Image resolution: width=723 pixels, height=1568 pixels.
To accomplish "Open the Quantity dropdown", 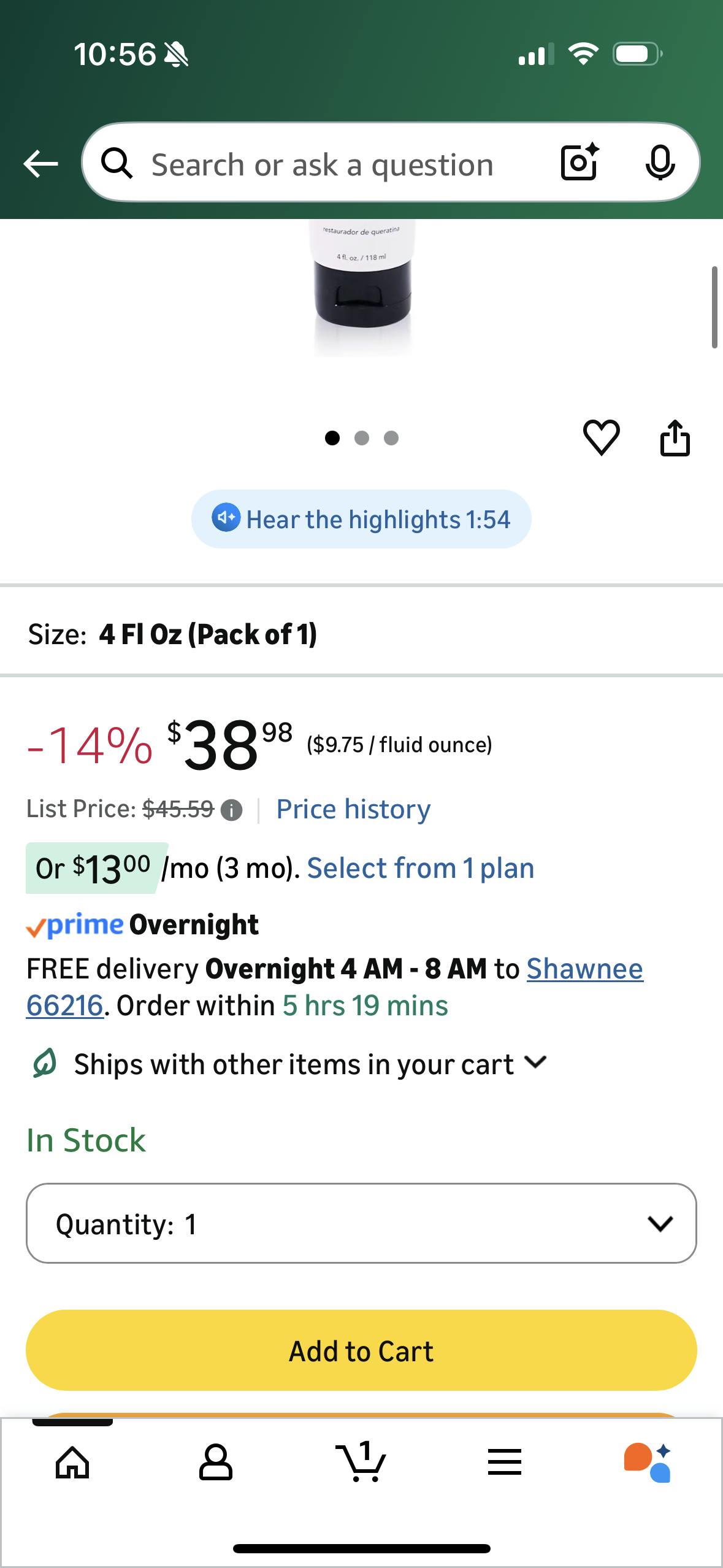I will pyautogui.click(x=361, y=1223).
